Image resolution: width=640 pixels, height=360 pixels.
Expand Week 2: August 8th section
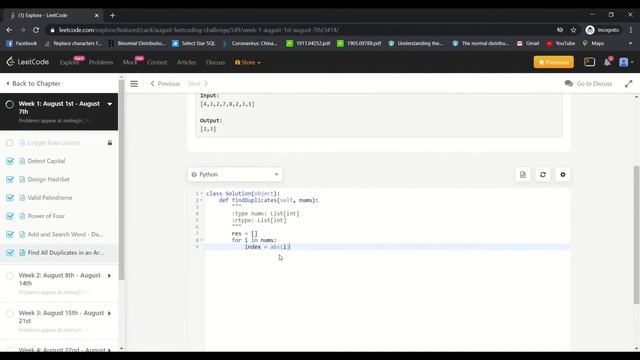tap(109, 276)
